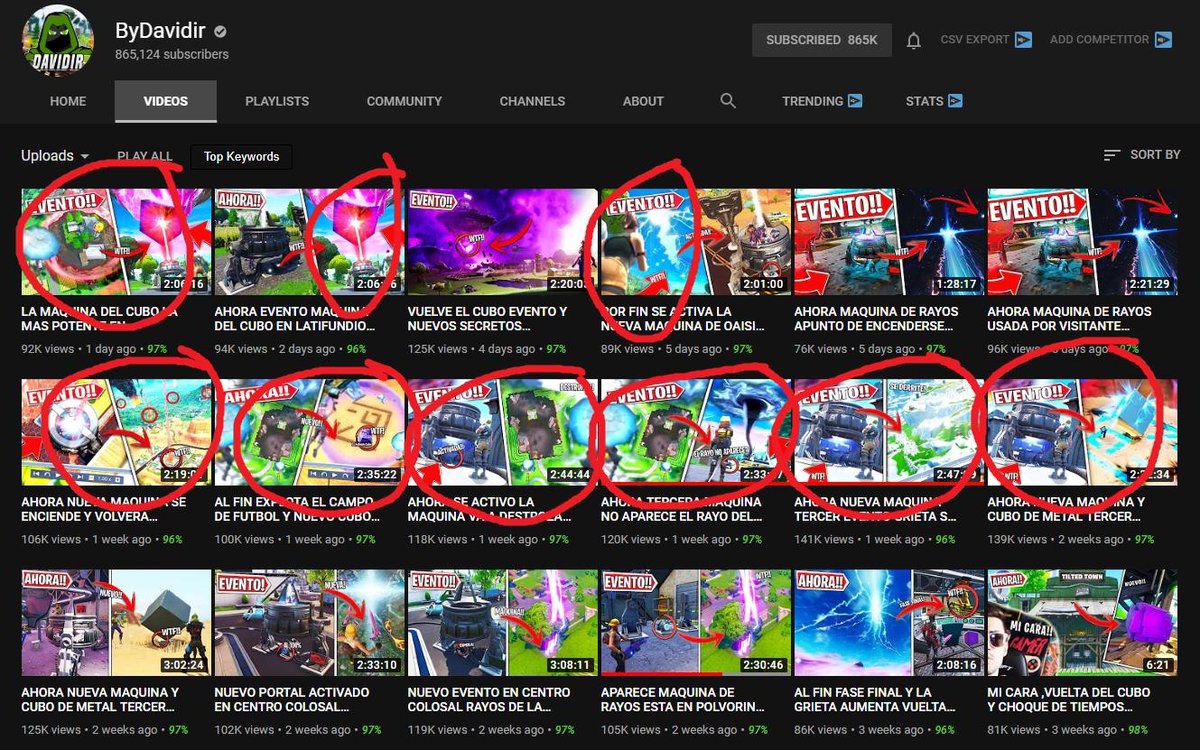Open title 'MI CARA, VUELTA DEL CUBO Y CHOQUE'
This screenshot has height=750, width=1200.
[x=1069, y=699]
